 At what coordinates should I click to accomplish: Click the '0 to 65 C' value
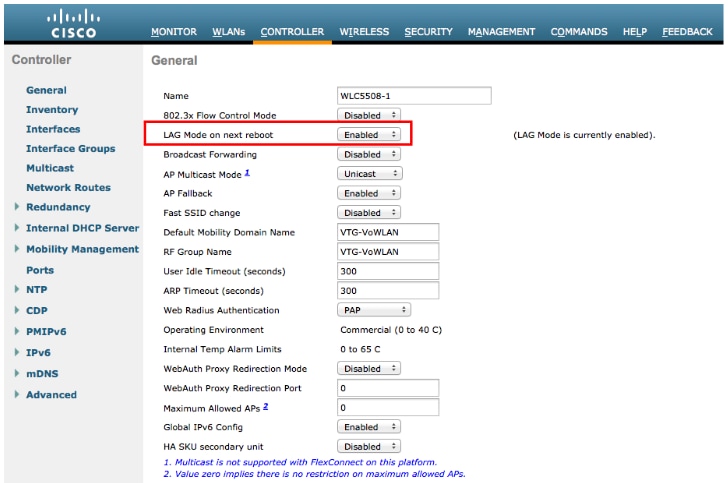pos(360,349)
